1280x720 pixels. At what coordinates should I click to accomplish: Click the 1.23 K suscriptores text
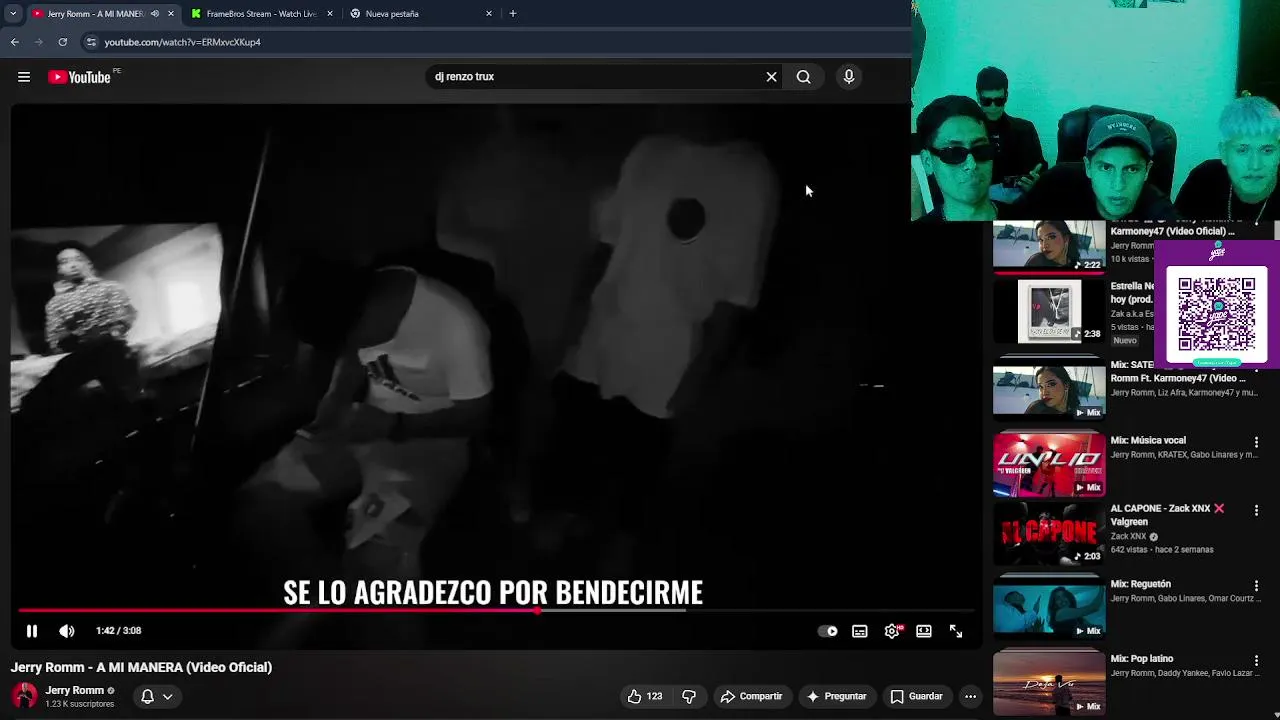click(x=80, y=704)
